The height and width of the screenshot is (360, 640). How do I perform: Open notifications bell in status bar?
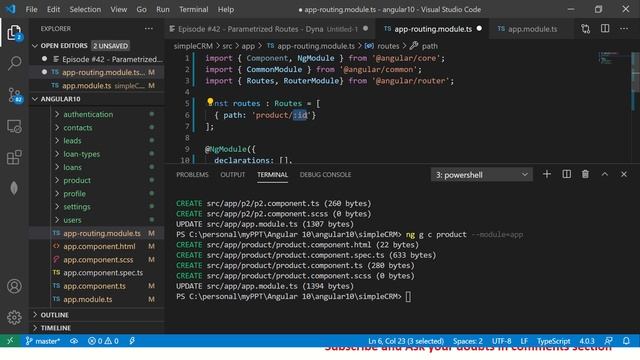626,341
